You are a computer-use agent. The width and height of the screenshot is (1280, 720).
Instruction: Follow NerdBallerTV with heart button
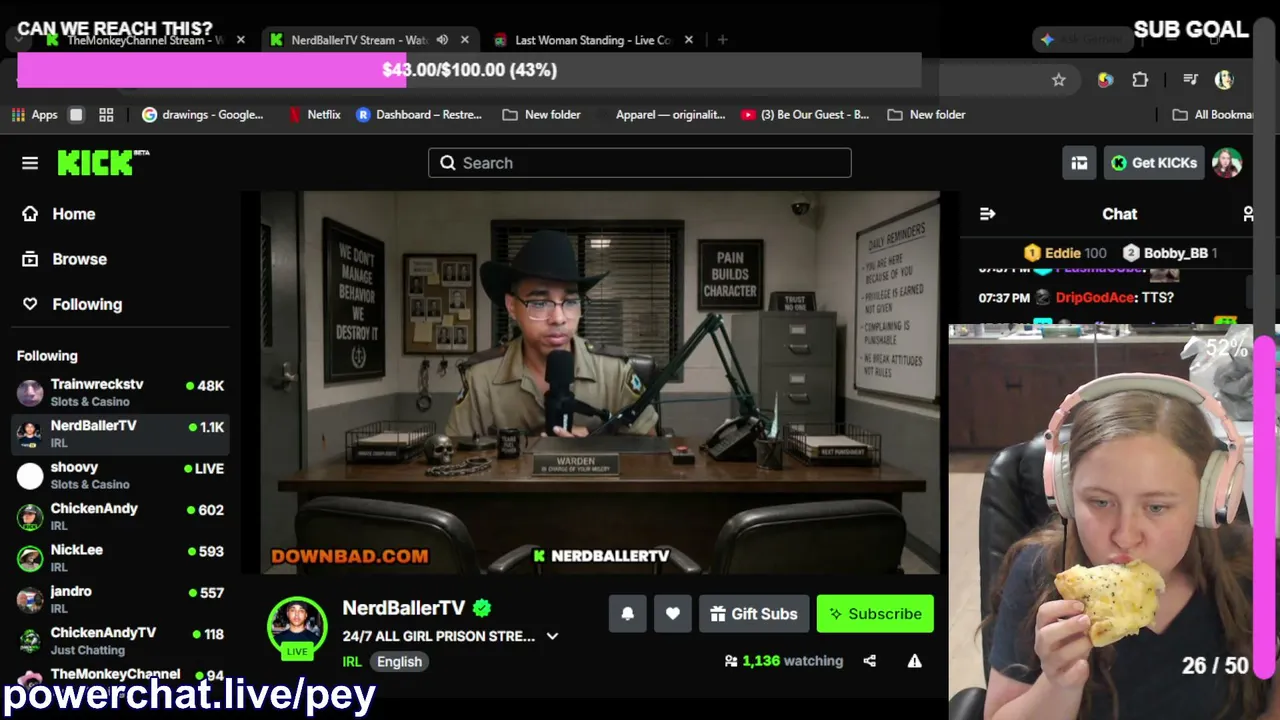click(x=673, y=614)
